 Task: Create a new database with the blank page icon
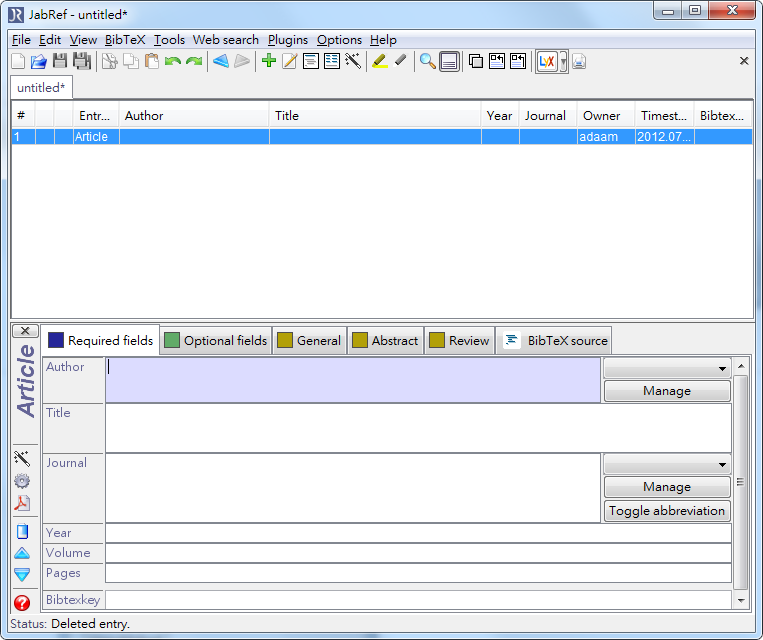[18, 61]
